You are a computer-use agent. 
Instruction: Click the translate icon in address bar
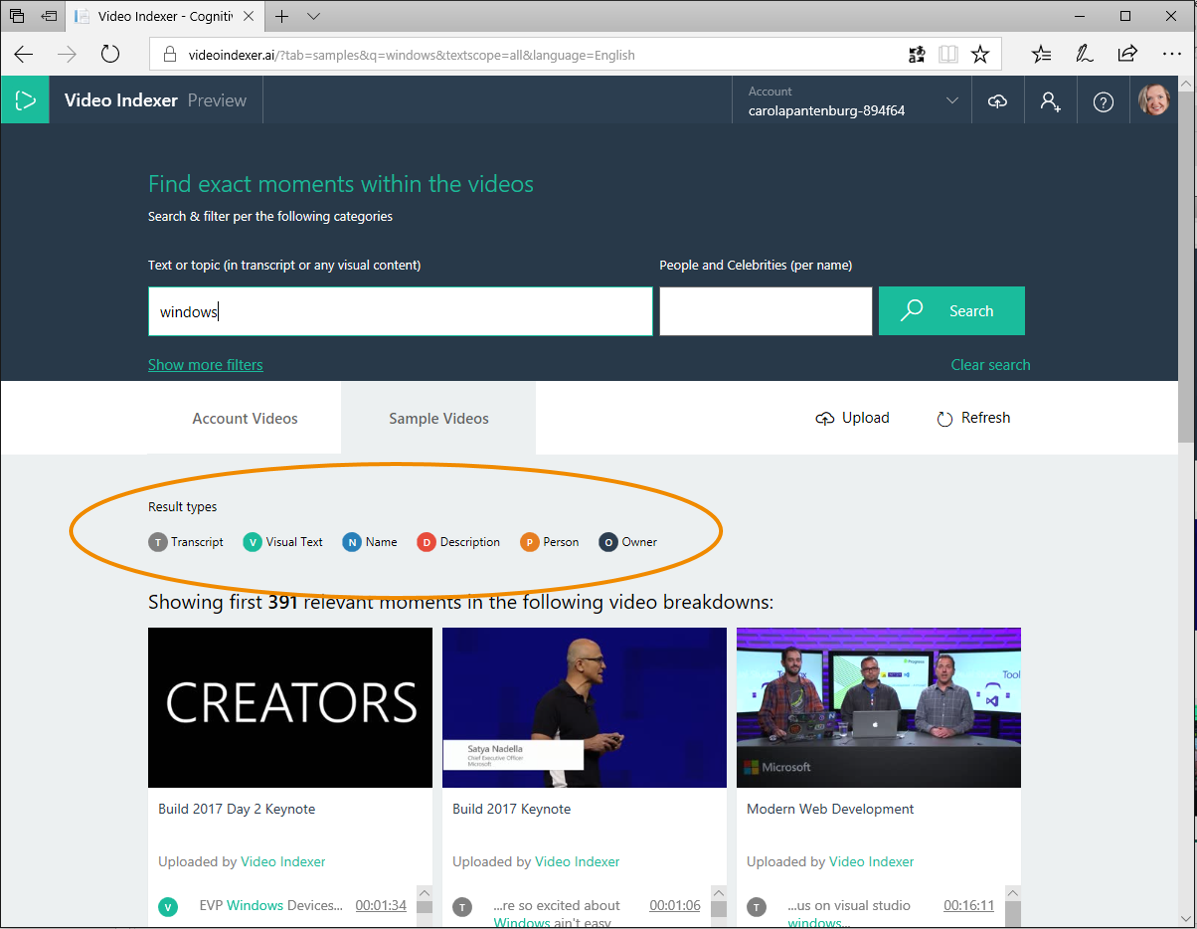coord(917,54)
